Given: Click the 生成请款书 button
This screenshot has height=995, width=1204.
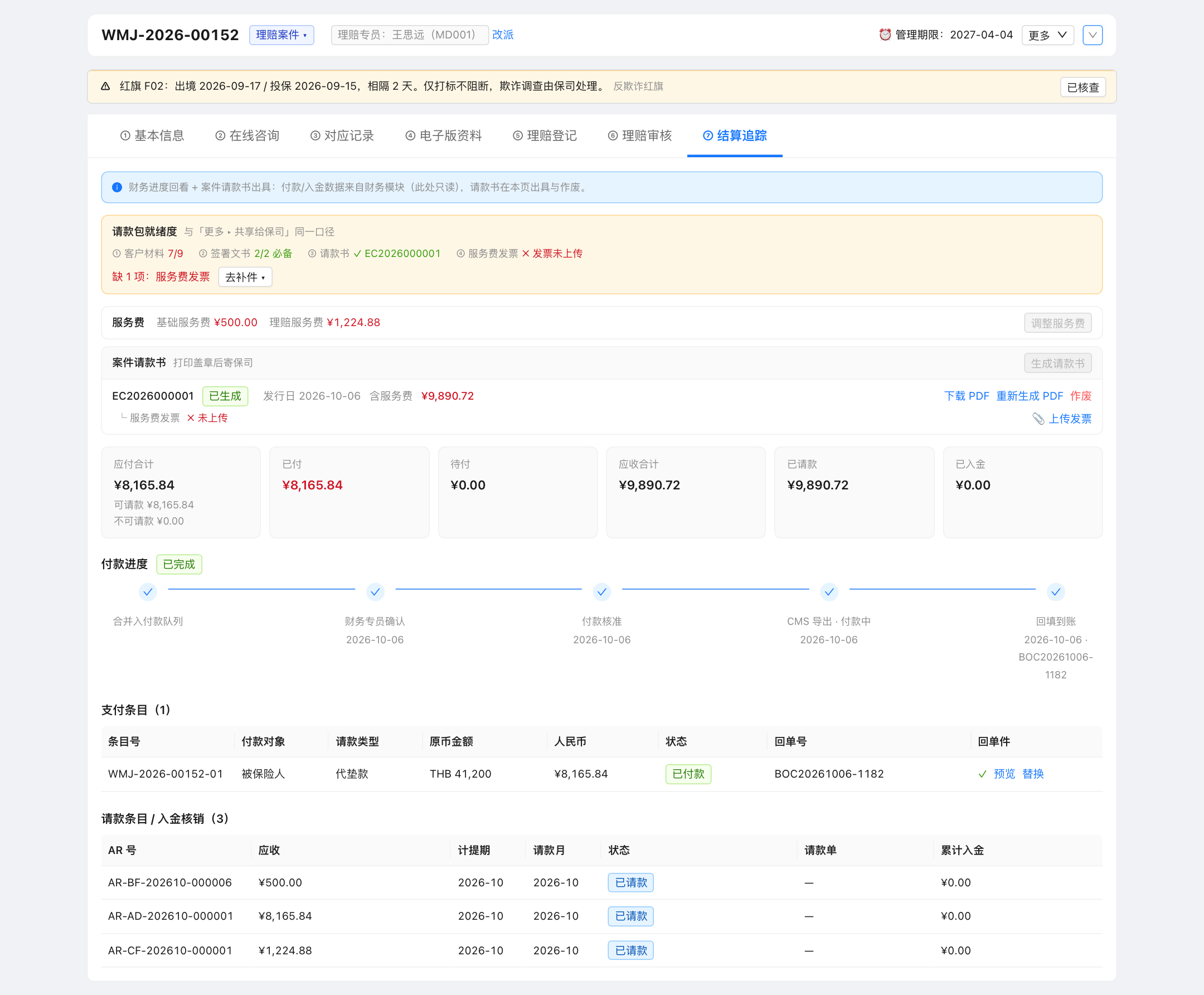Looking at the screenshot, I should click(1057, 363).
